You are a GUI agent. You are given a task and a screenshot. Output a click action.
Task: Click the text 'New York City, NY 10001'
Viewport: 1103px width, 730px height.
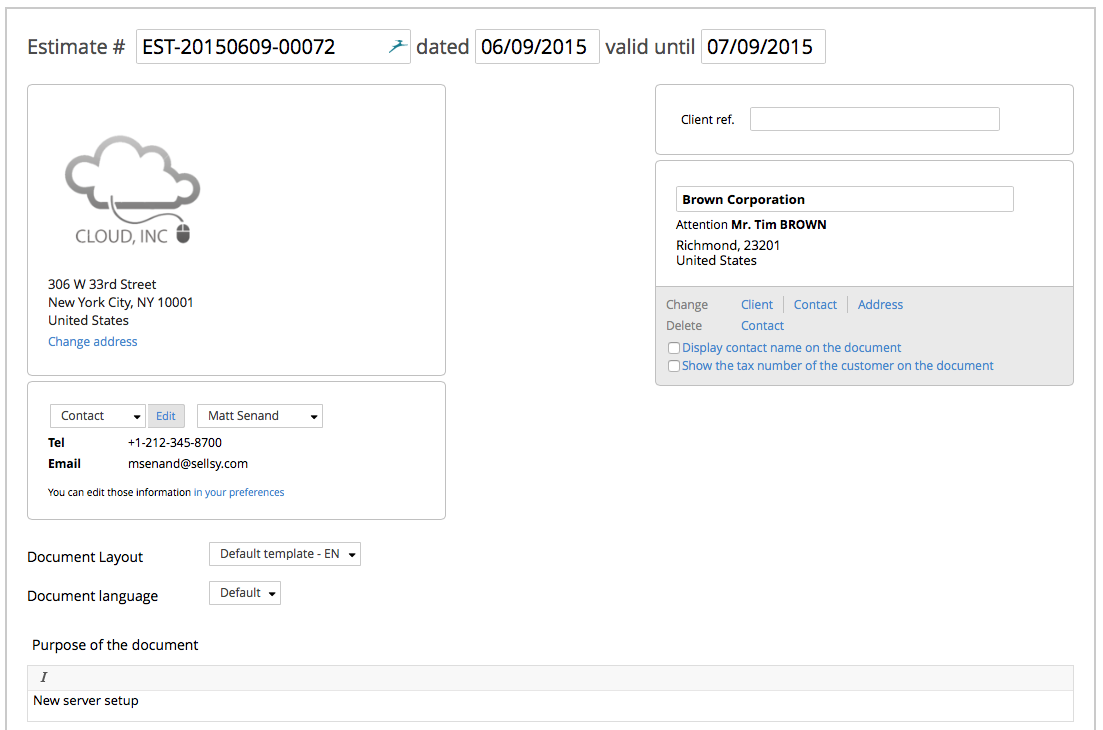tap(120, 302)
